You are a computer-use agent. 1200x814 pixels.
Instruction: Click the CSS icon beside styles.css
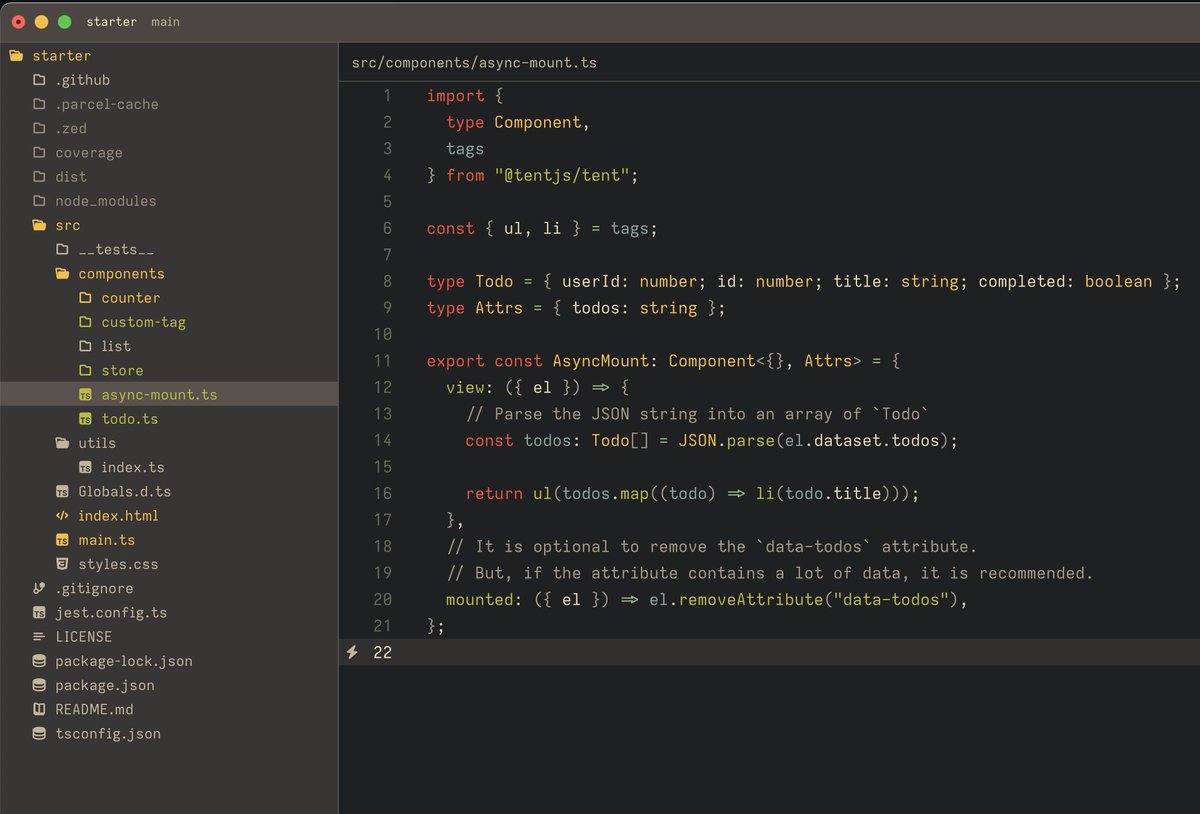(x=62, y=564)
